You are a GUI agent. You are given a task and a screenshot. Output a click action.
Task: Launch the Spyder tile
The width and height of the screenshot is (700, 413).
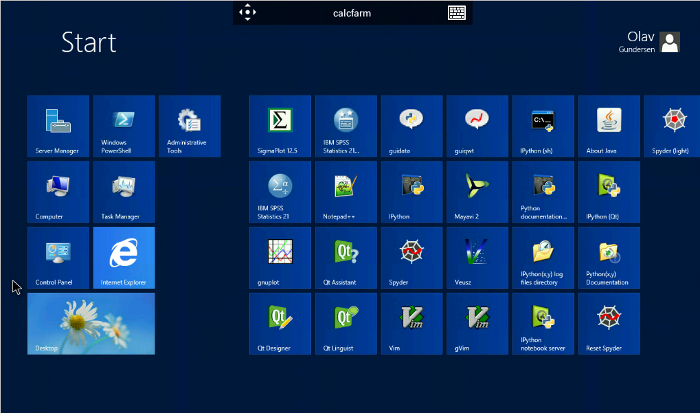click(x=412, y=258)
